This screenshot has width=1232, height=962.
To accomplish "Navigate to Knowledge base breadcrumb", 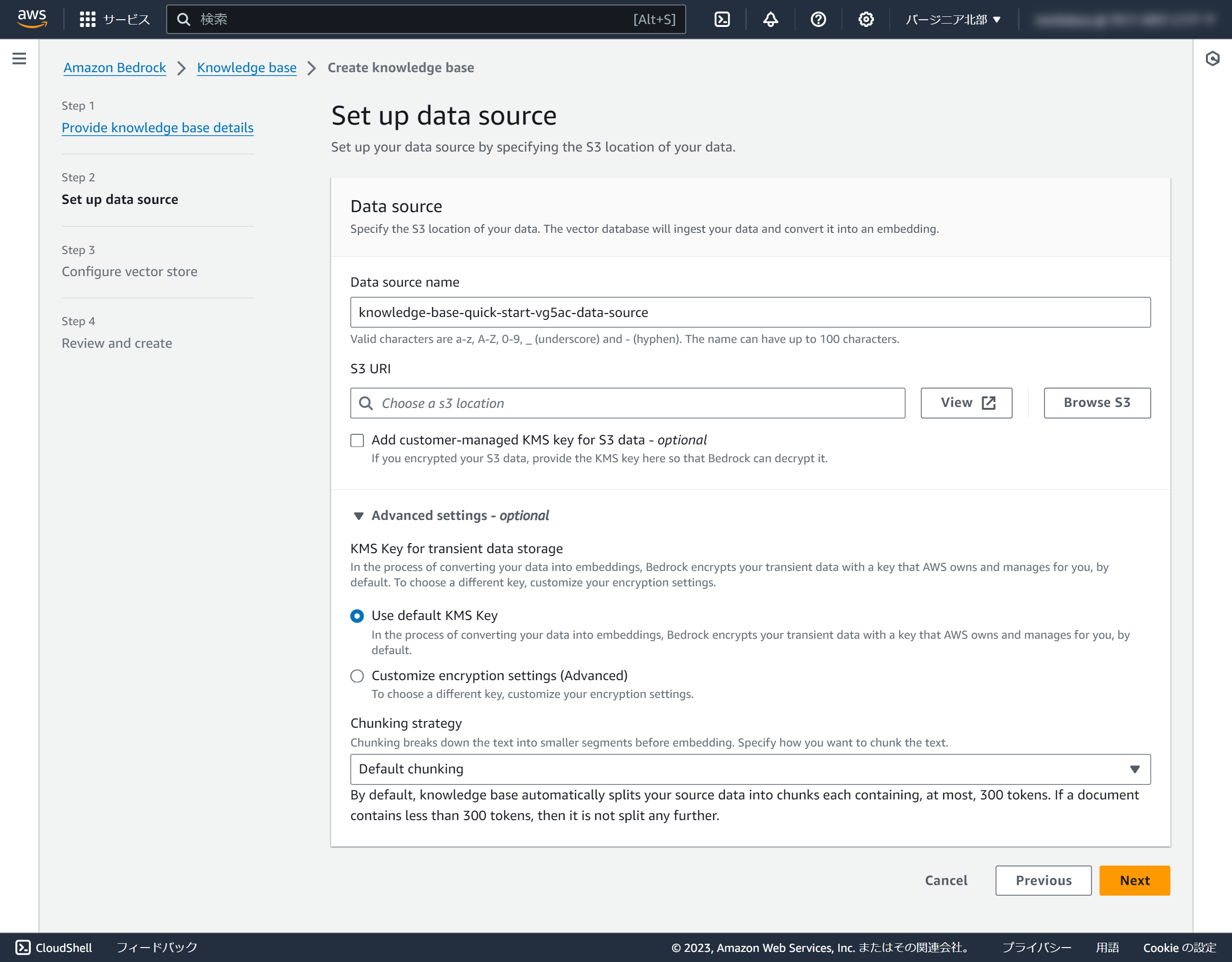I will click(x=246, y=68).
